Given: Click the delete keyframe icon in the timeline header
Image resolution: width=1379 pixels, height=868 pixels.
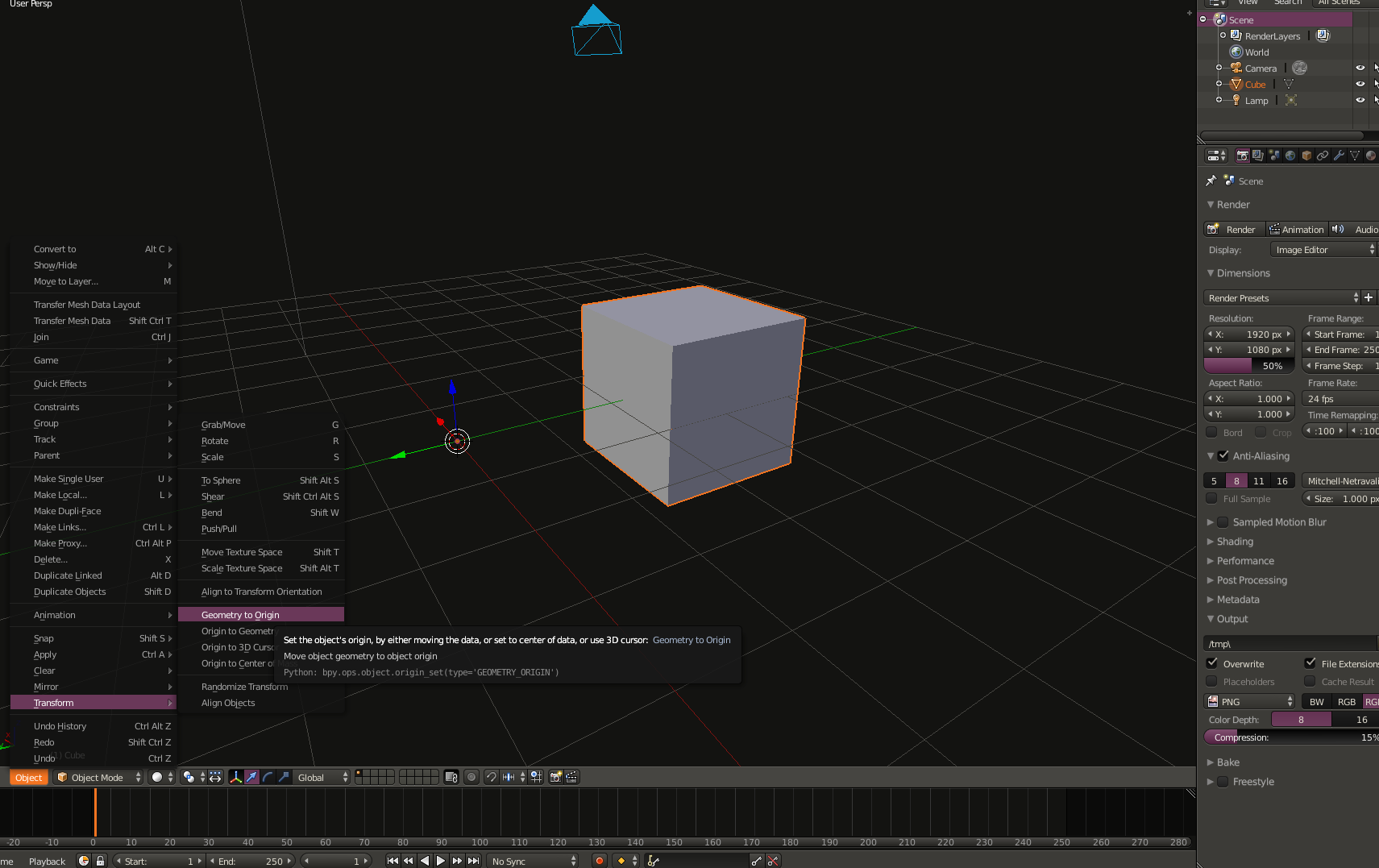Looking at the screenshot, I should 773,861.
